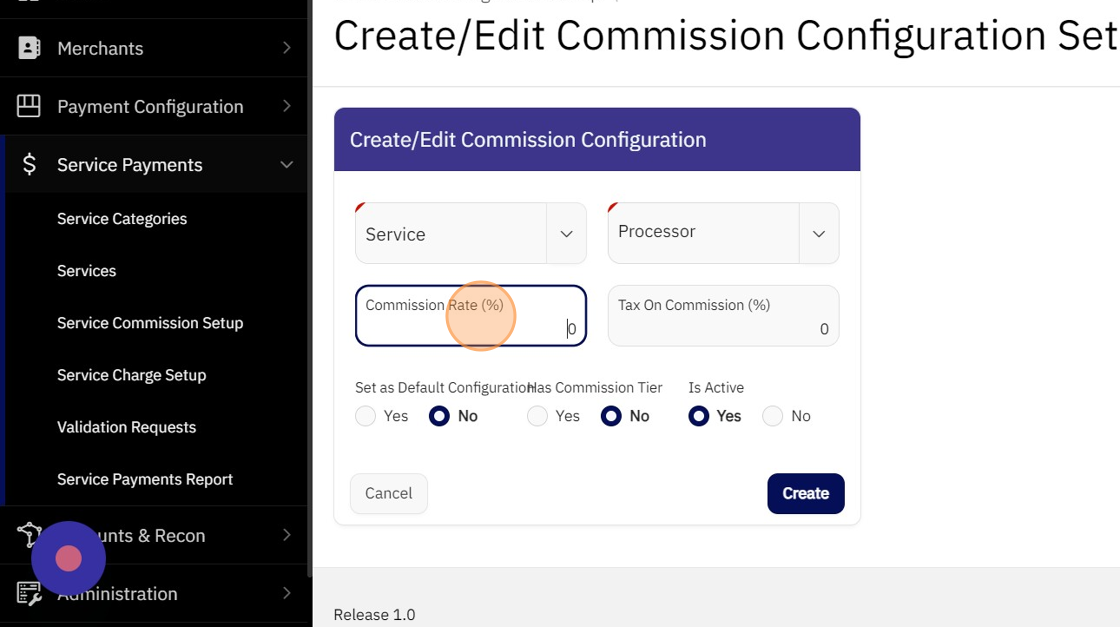This screenshot has height=627, width=1120.
Task: Select No for Is Active
Action: point(772,416)
